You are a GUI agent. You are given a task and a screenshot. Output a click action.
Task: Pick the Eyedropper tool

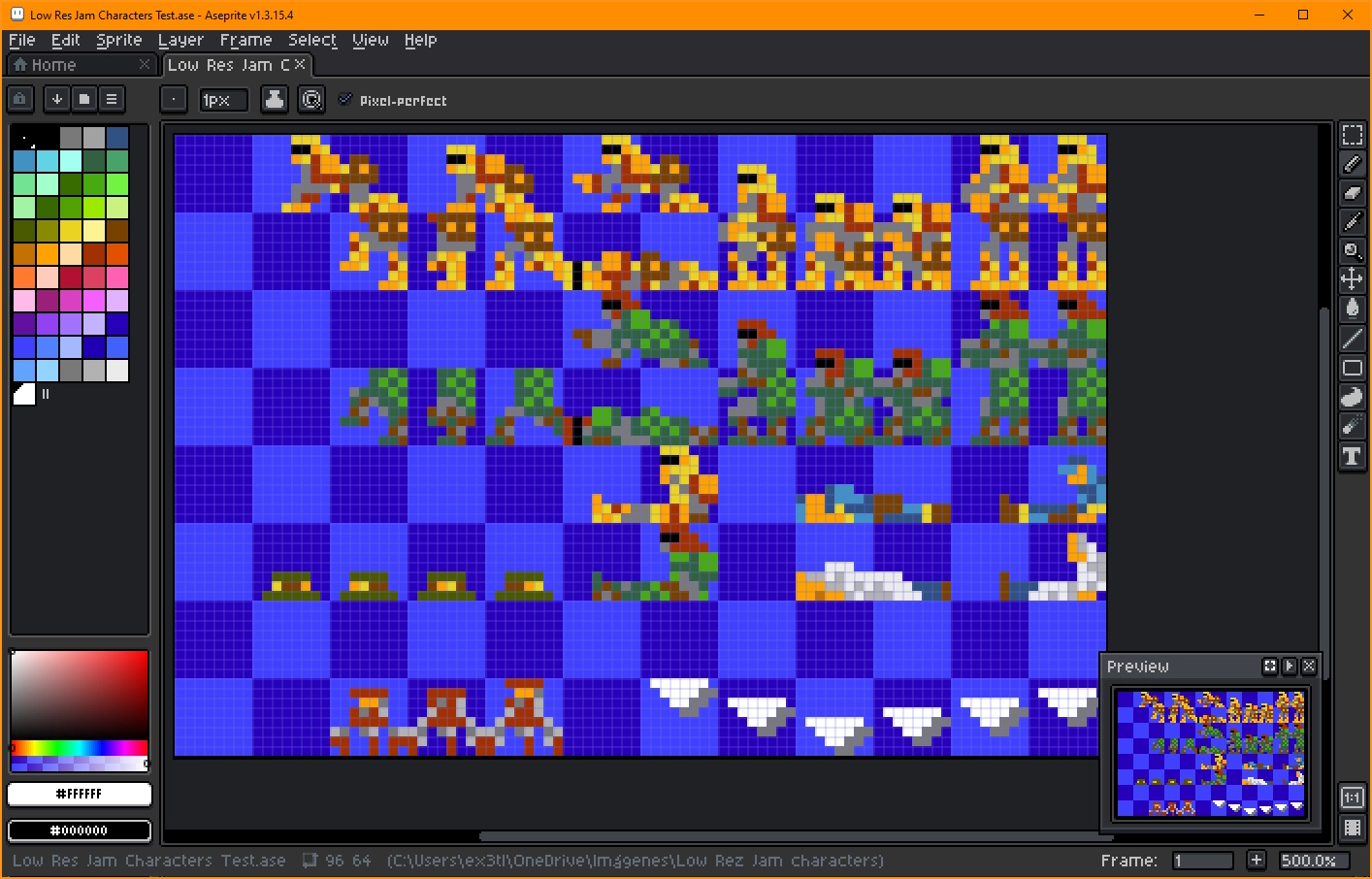(1352, 222)
